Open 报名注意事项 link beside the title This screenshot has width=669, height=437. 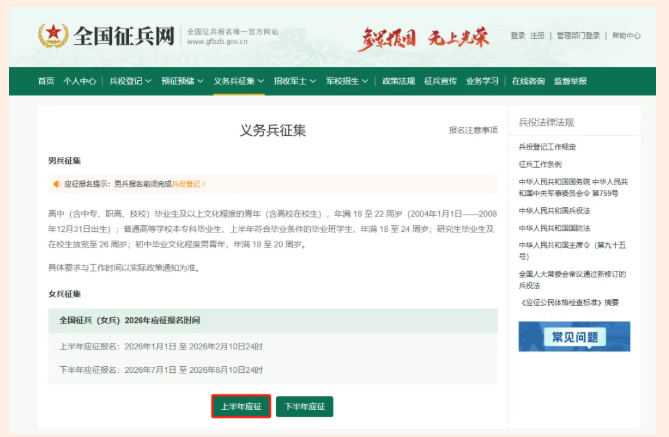472,130
